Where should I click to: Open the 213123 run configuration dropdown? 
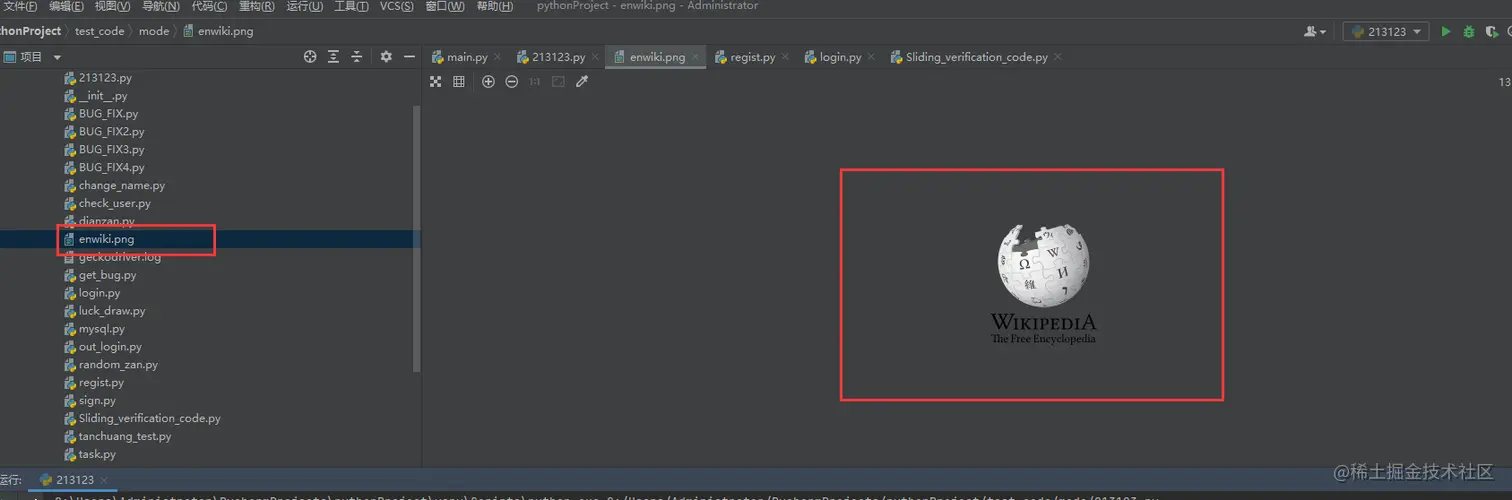point(1386,31)
